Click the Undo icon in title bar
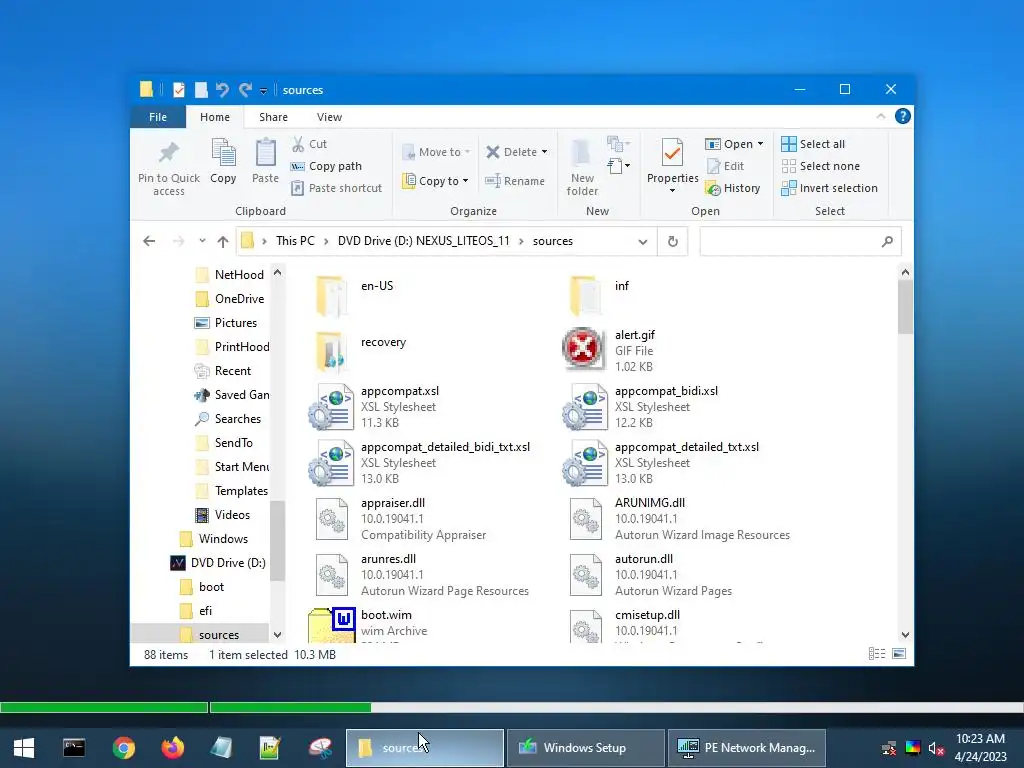This screenshot has height=768, width=1024. tap(222, 89)
